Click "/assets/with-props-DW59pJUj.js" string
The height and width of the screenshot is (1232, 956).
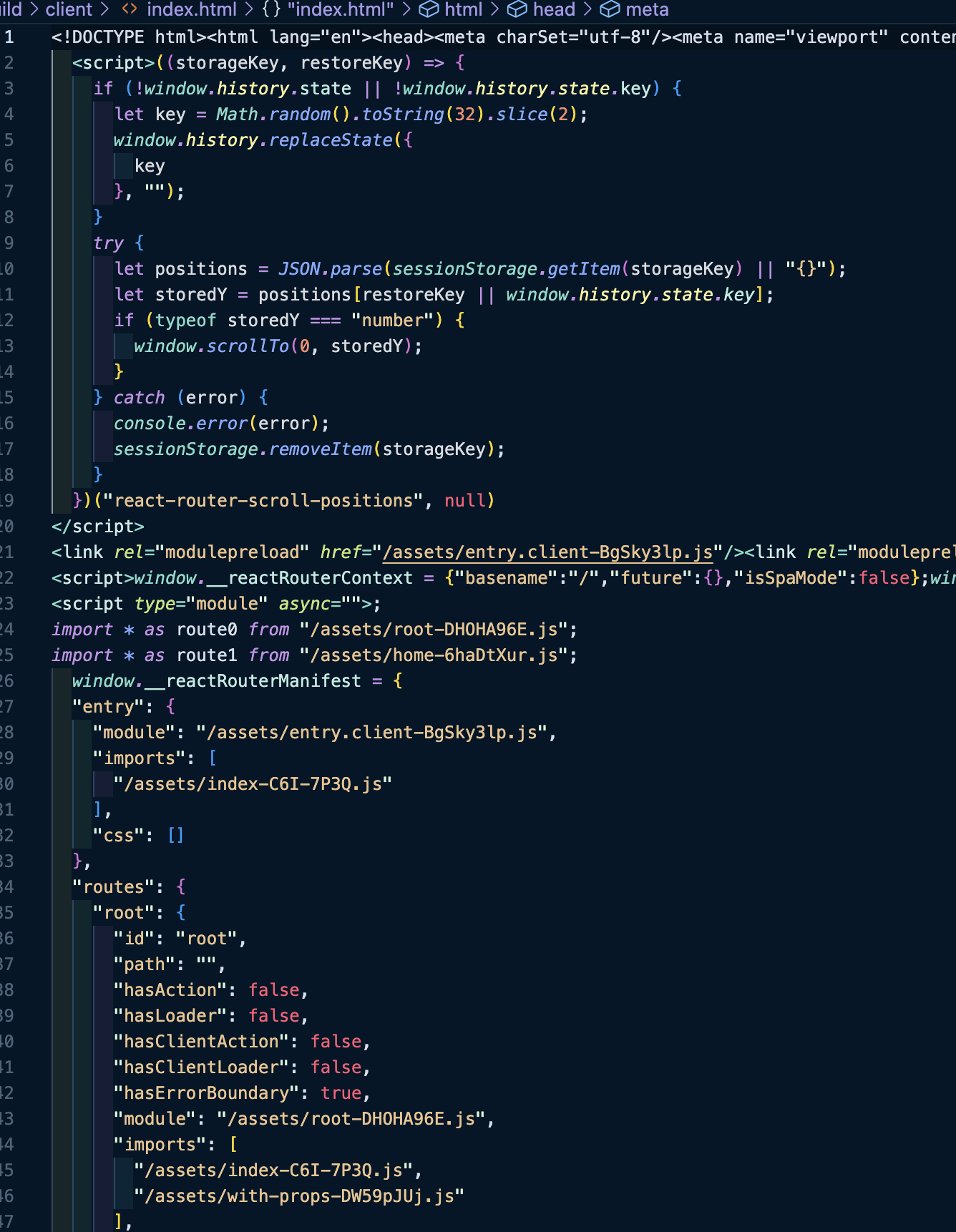coord(299,1196)
